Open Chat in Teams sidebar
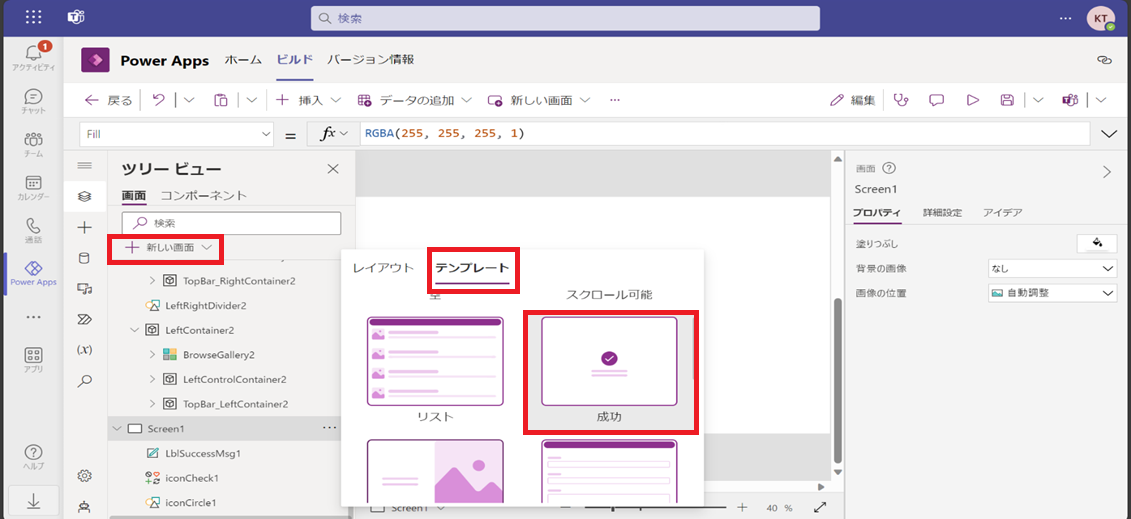This screenshot has width=1131, height=519. [33, 101]
